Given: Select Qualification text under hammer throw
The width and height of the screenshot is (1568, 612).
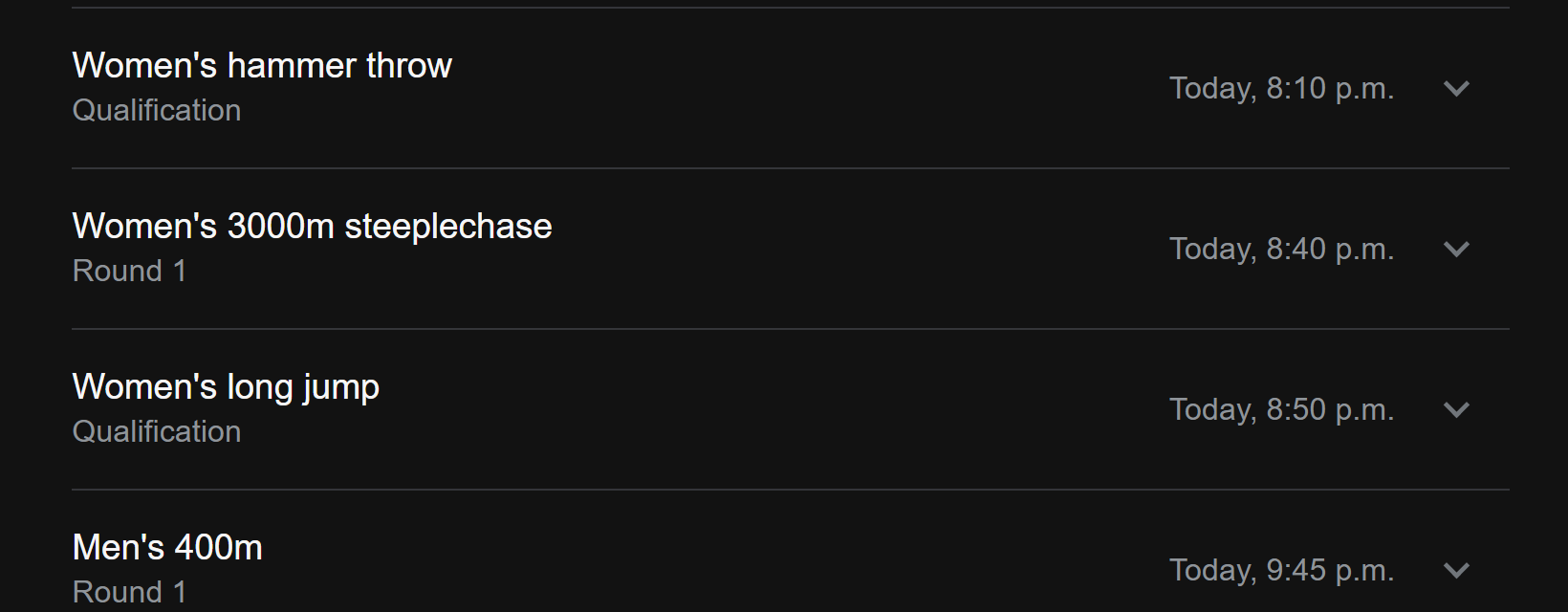Looking at the screenshot, I should click(157, 111).
